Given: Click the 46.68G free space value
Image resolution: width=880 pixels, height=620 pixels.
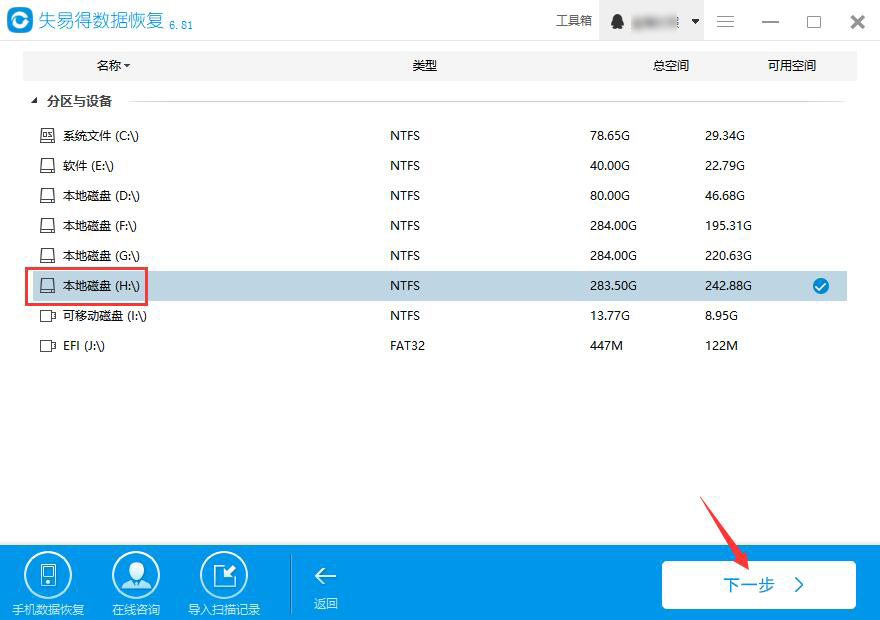Looking at the screenshot, I should [x=725, y=196].
